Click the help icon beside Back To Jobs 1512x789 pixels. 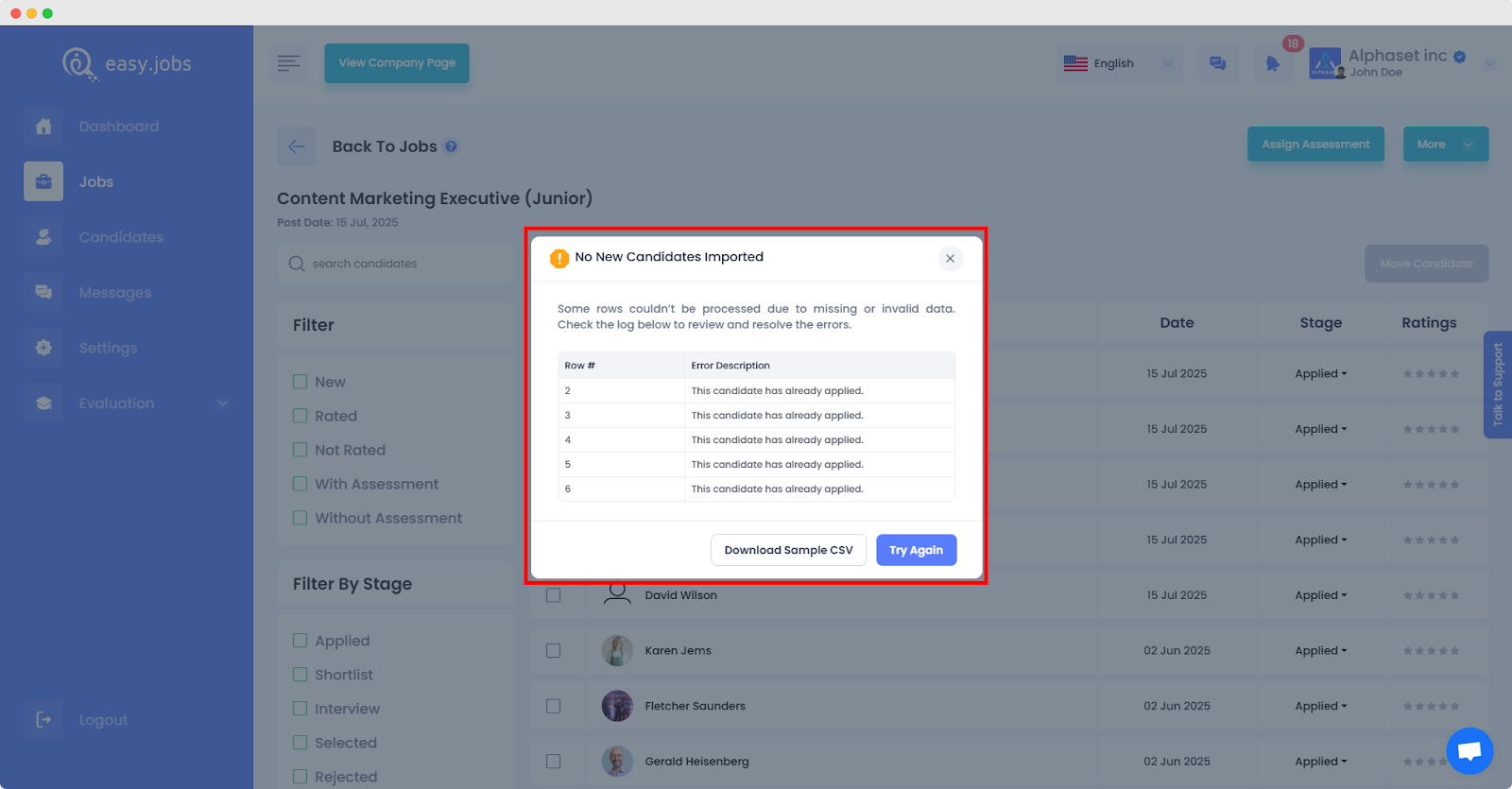click(x=452, y=146)
